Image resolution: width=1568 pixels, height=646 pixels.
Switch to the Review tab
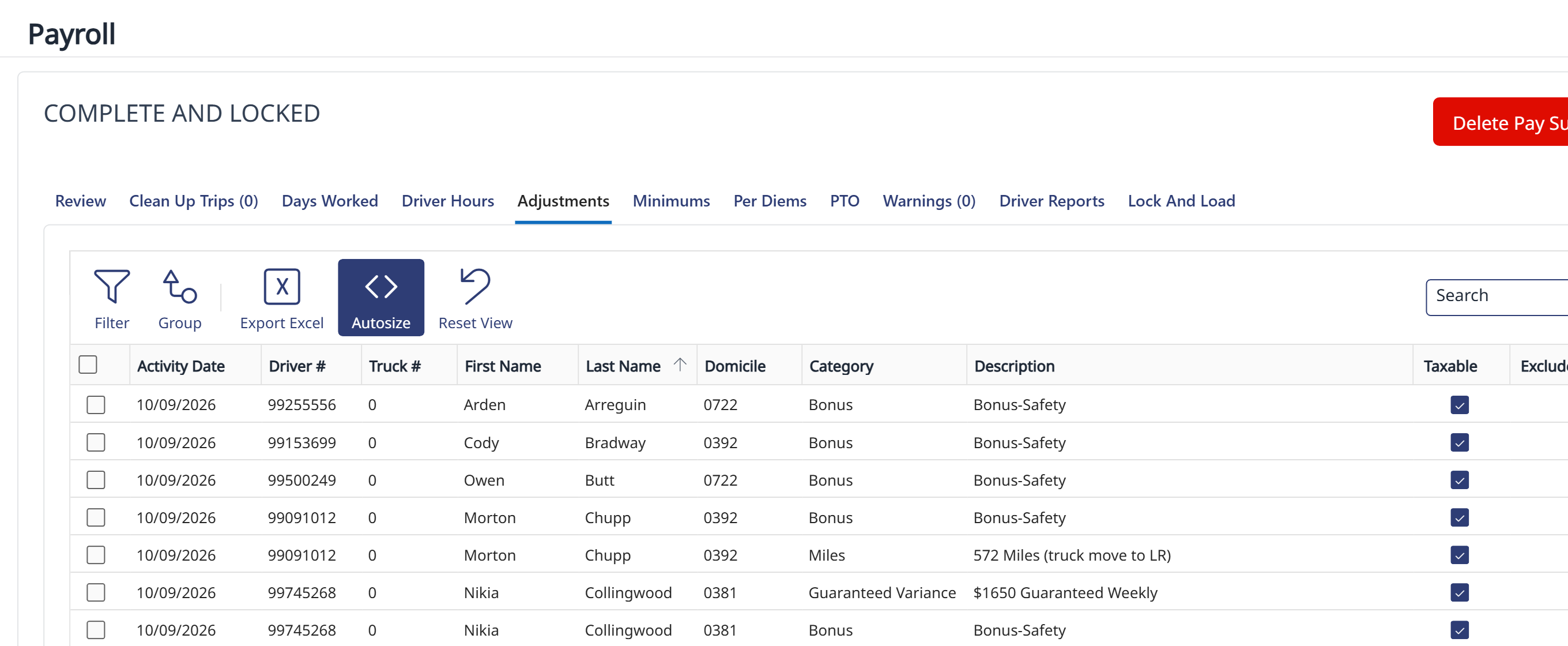[x=80, y=201]
